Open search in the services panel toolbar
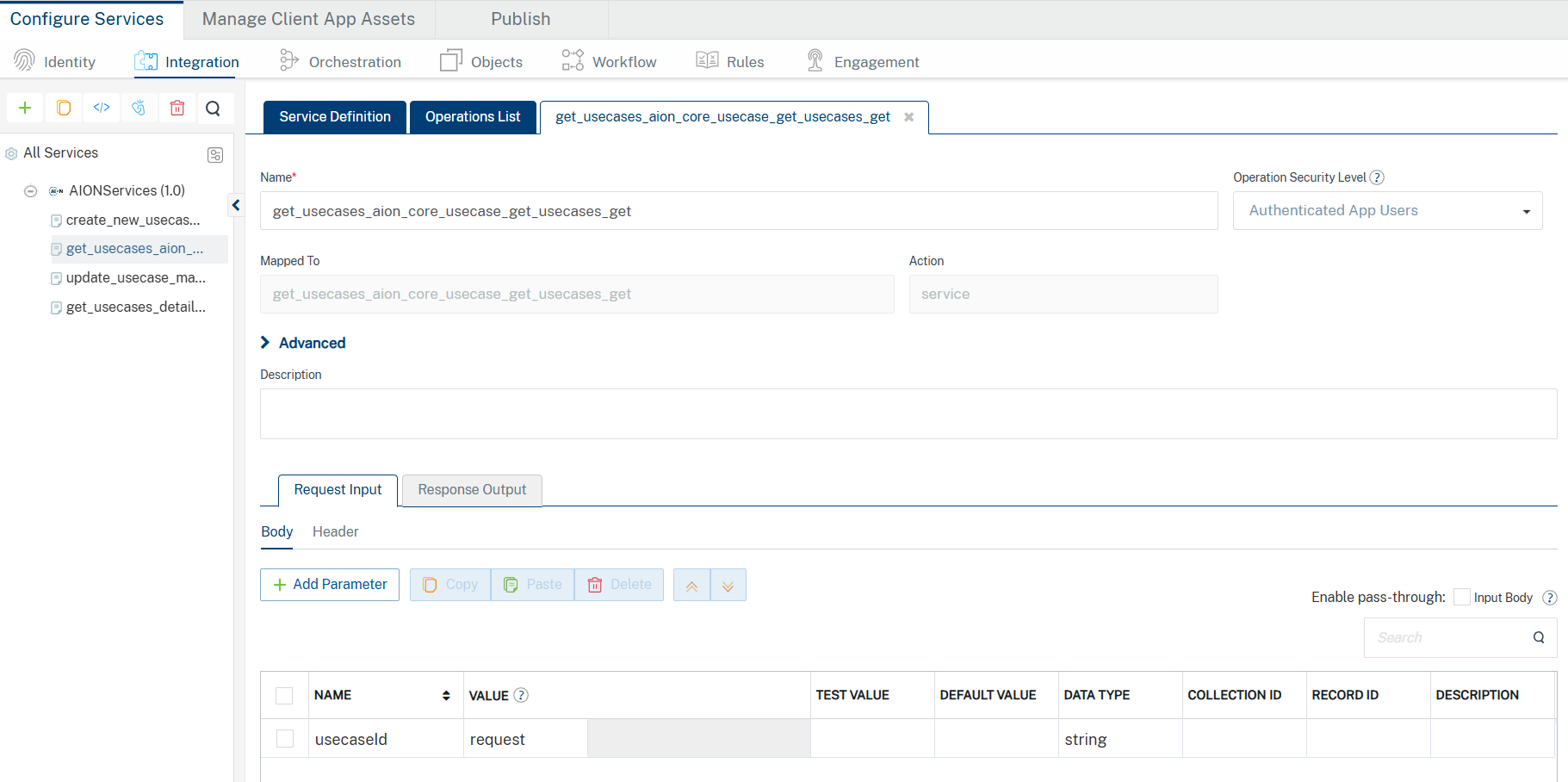Screen dimensions: 1568x782 click(x=214, y=108)
